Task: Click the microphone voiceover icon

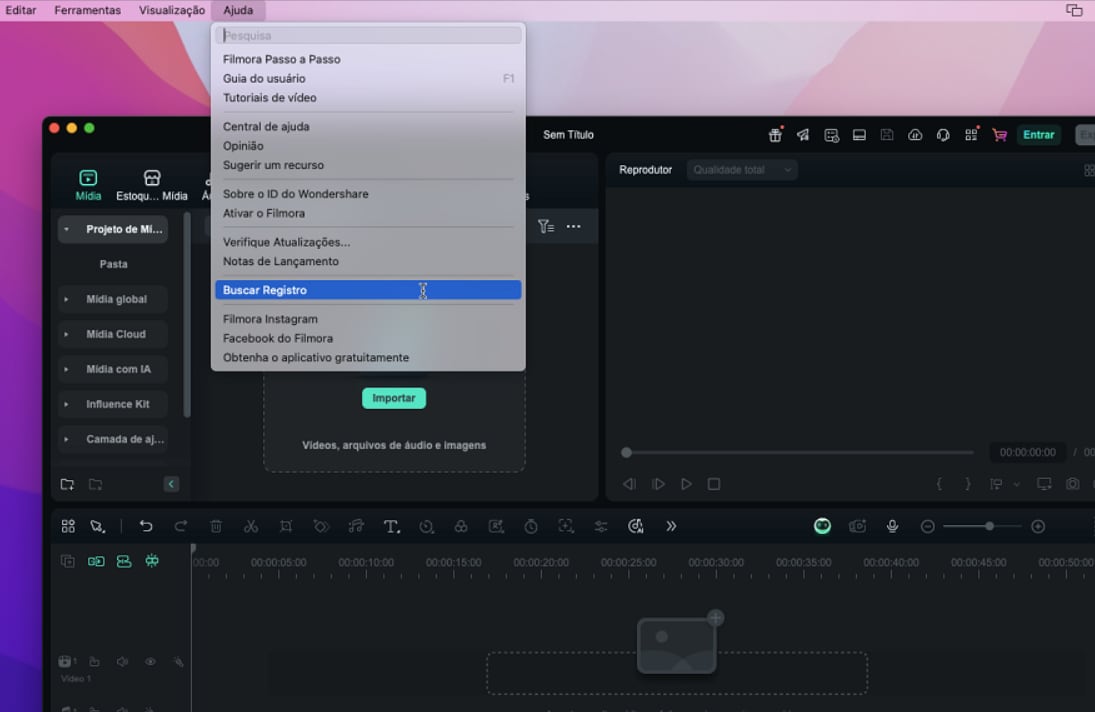Action: tap(892, 526)
